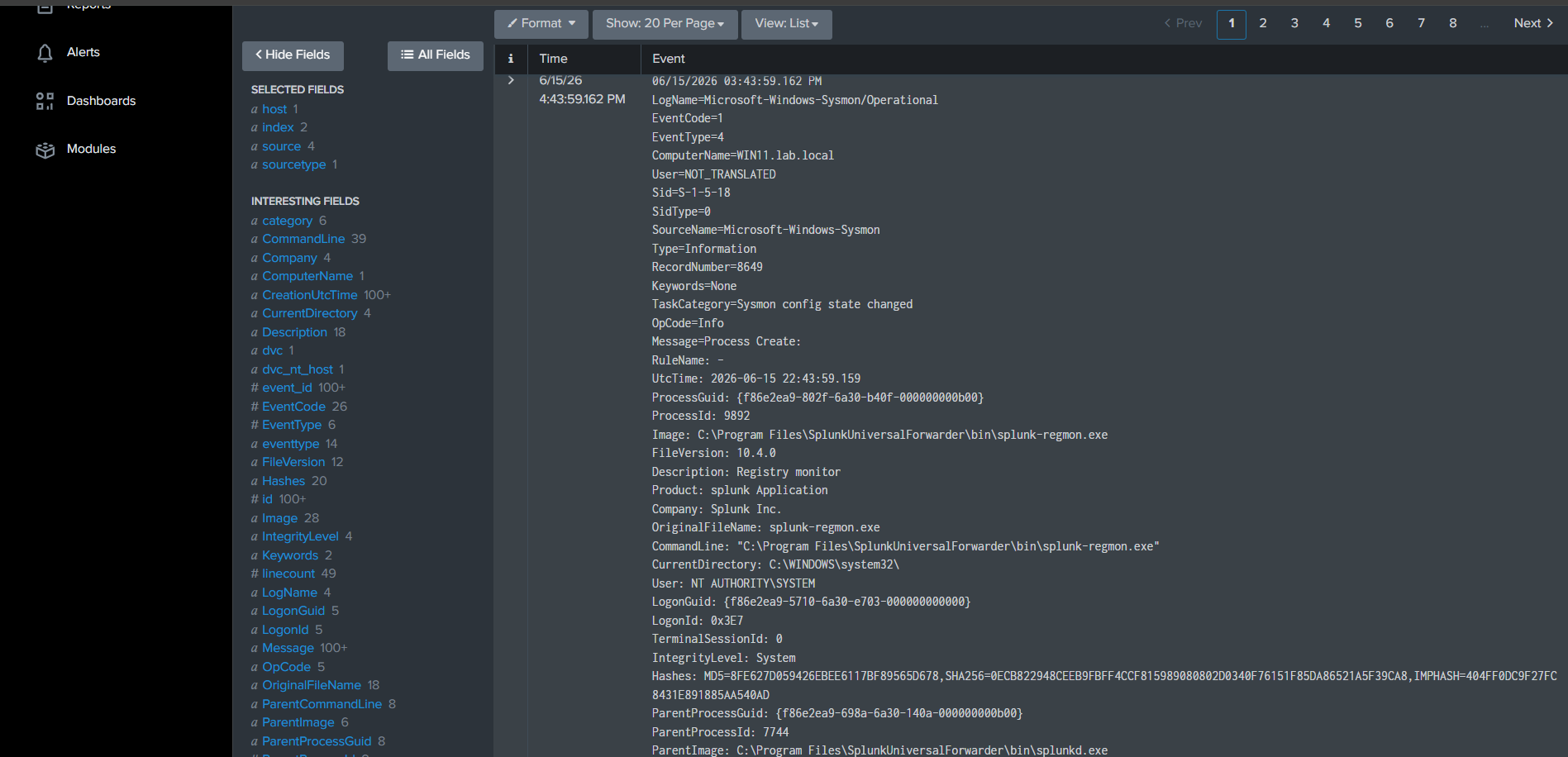Open the CurrentDirectory field summary
The height and width of the screenshot is (757, 1568).
pos(310,313)
